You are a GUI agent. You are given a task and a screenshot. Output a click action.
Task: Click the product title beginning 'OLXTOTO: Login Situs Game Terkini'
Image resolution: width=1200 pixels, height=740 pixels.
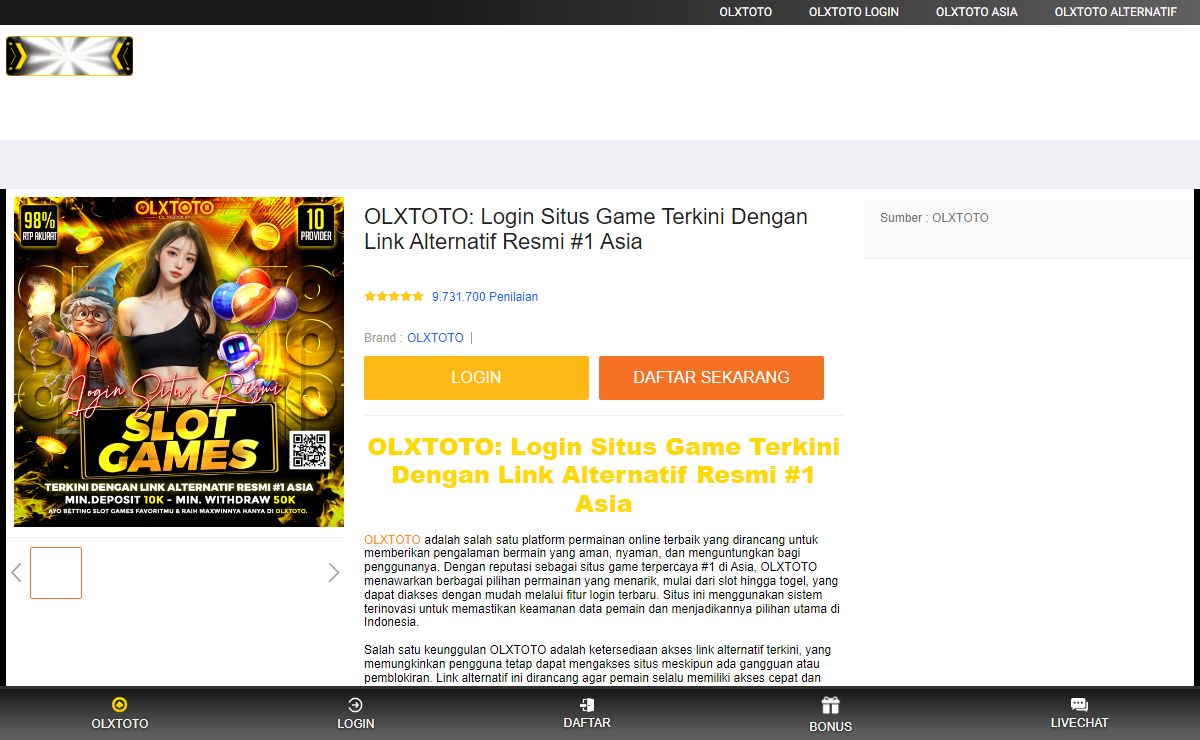586,229
